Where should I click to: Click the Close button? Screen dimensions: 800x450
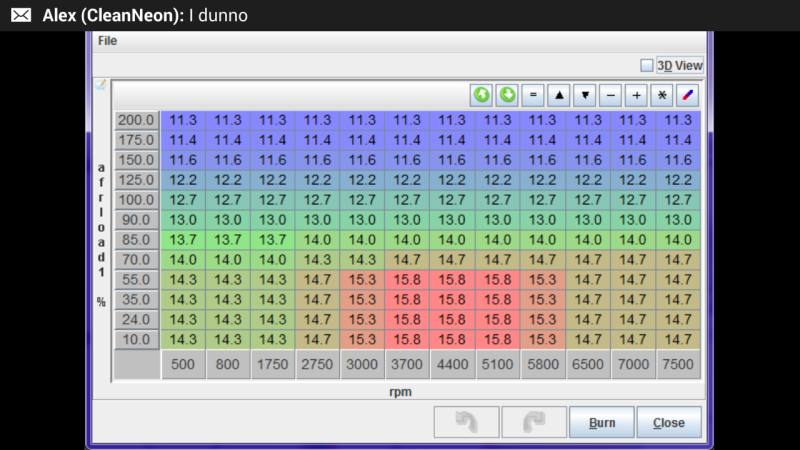(x=668, y=422)
